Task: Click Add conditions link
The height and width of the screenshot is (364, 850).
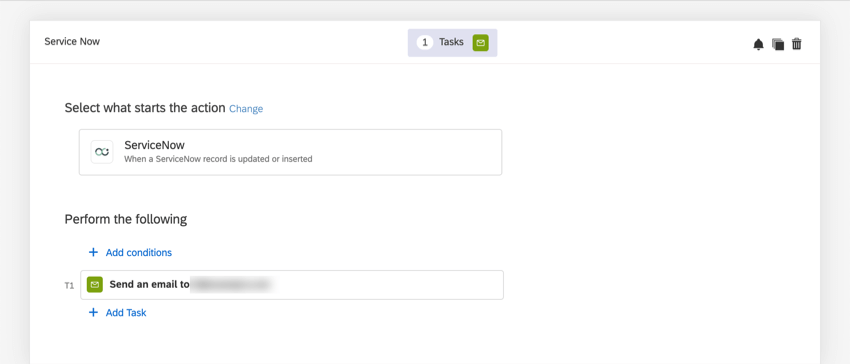Action: [x=139, y=252]
